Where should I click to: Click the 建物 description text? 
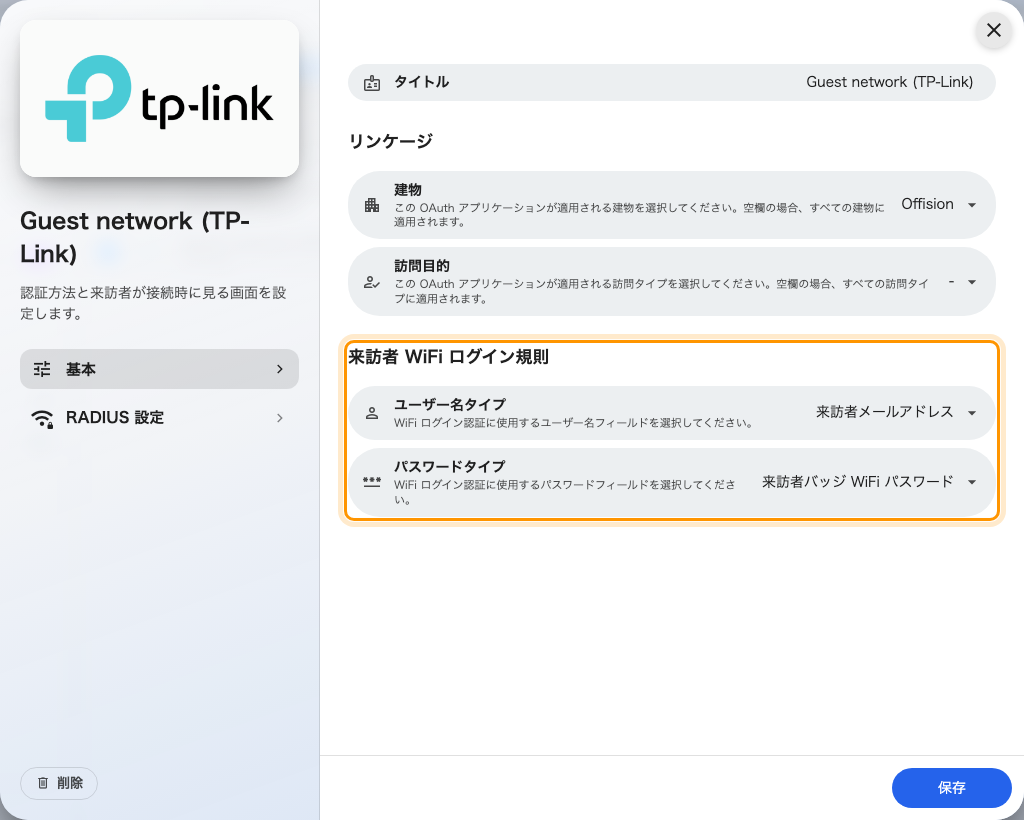click(639, 215)
